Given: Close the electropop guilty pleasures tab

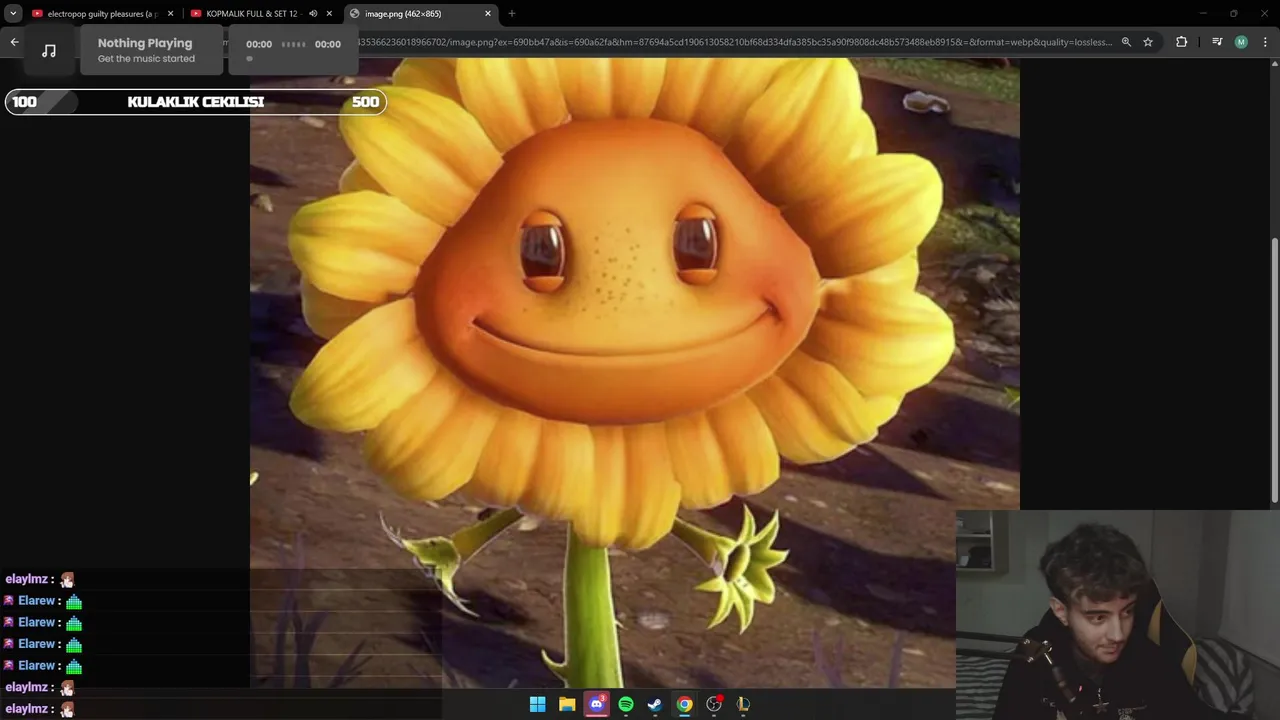Looking at the screenshot, I should pyautogui.click(x=170, y=14).
